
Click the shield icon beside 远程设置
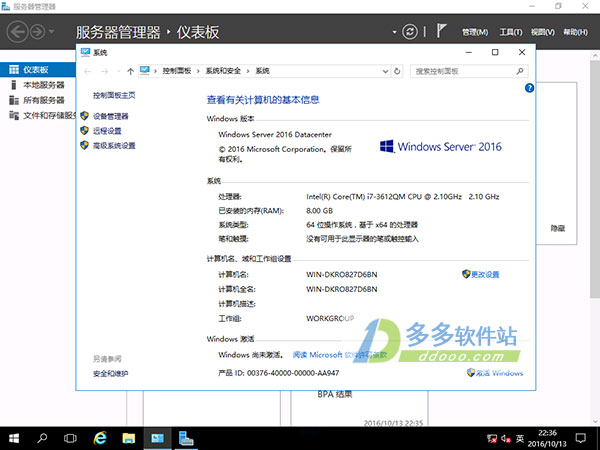[x=85, y=130]
